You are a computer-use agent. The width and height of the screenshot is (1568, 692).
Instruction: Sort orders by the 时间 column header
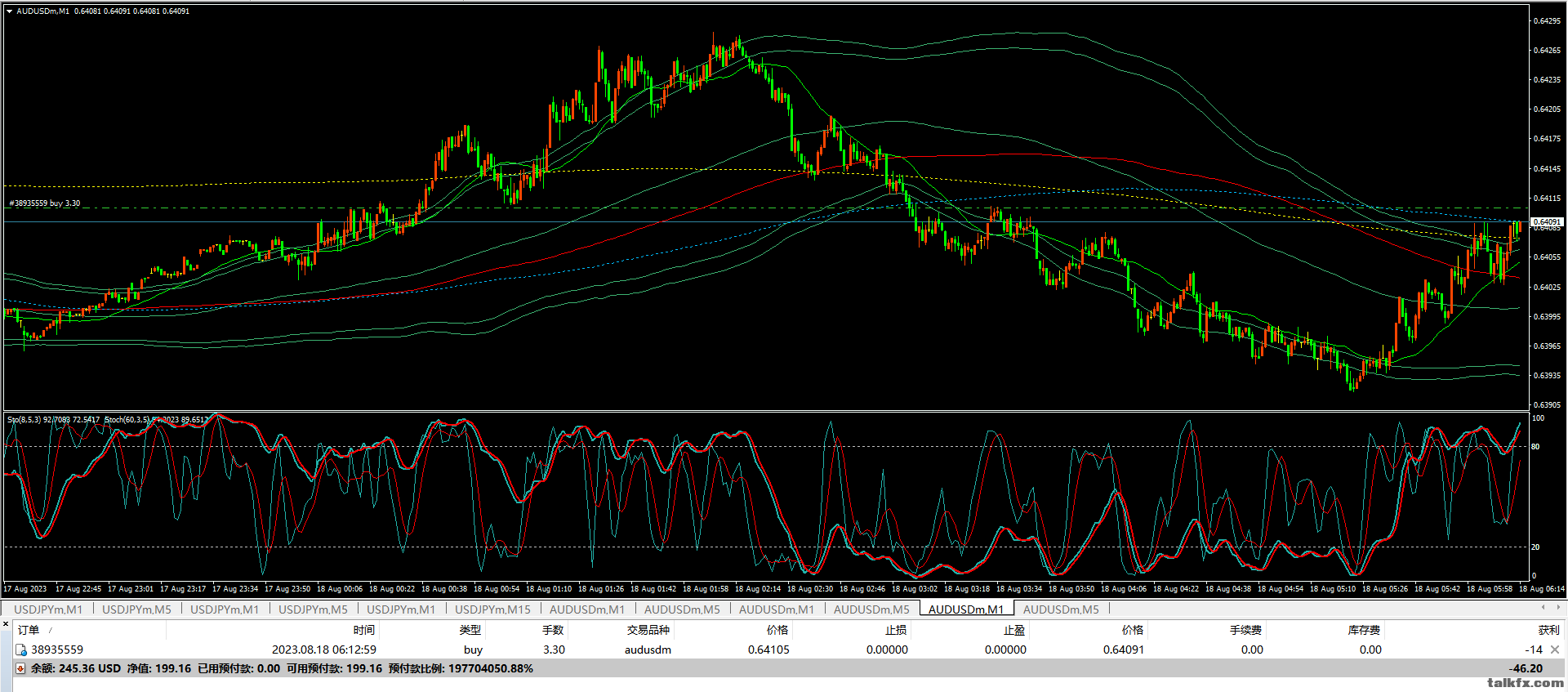click(364, 630)
